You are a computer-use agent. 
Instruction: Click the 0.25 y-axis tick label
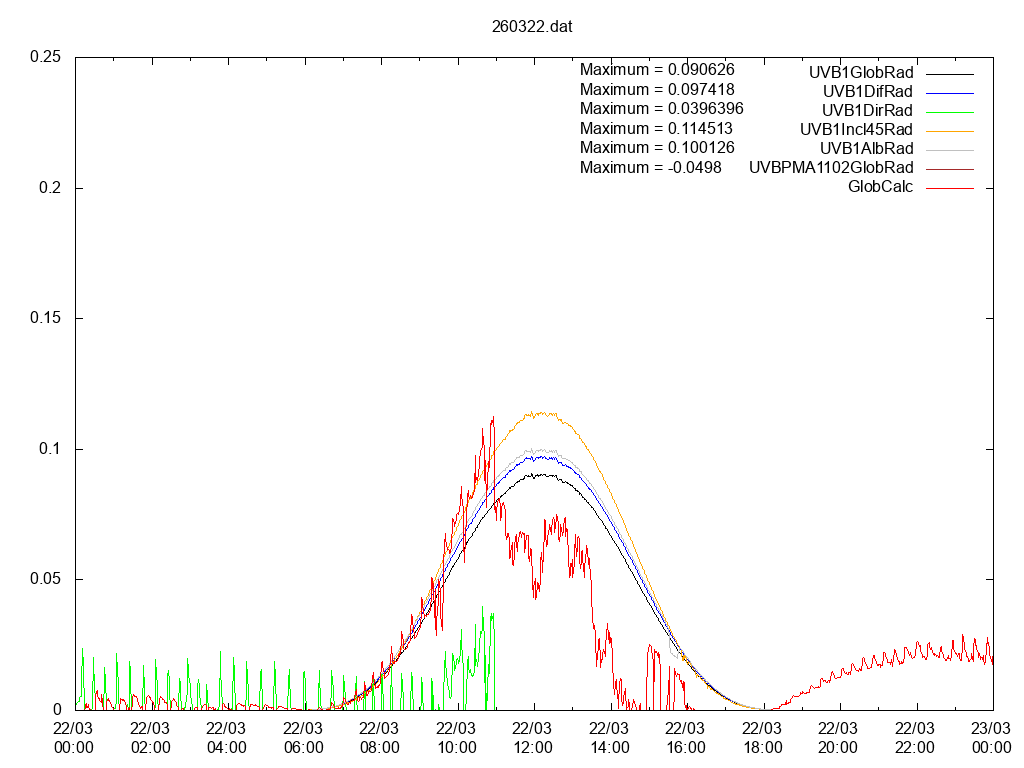(46, 58)
